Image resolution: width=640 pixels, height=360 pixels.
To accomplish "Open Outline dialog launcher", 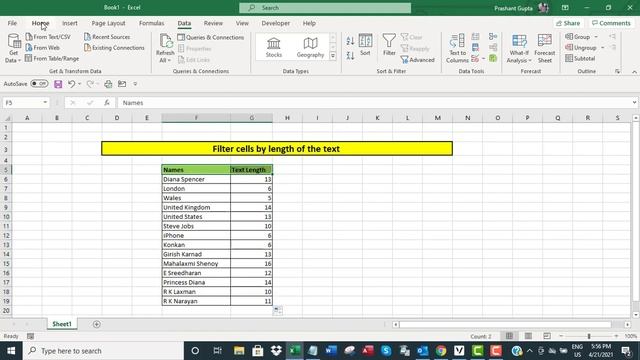I will pyautogui.click(x=617, y=71).
